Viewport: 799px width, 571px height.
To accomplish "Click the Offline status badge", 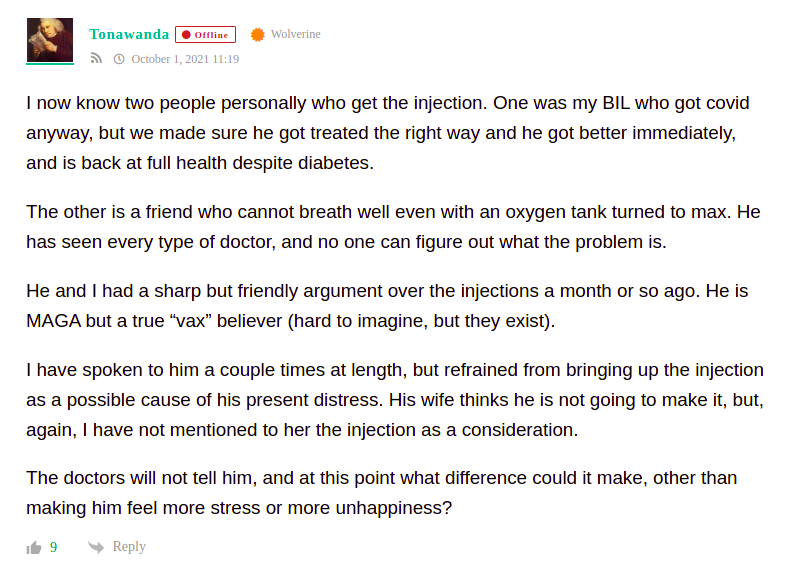I will pyautogui.click(x=205, y=35).
